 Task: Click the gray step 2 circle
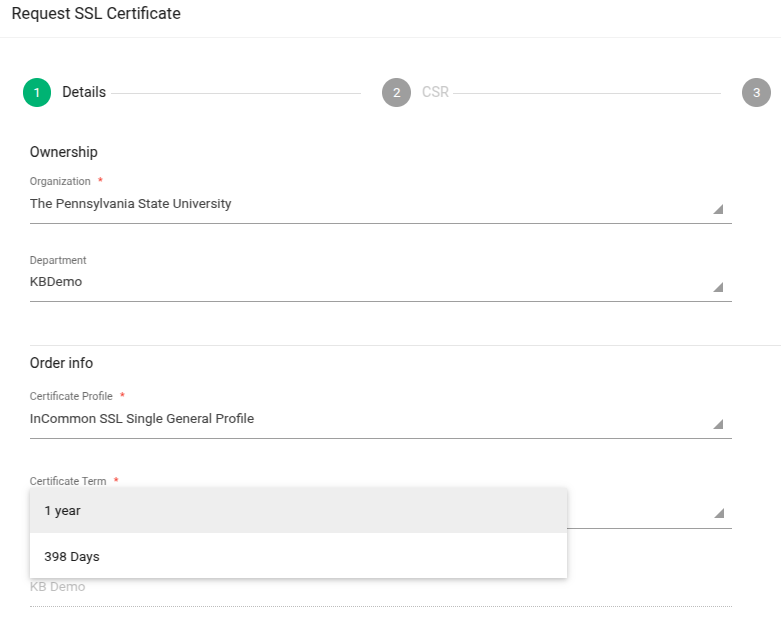tap(396, 93)
